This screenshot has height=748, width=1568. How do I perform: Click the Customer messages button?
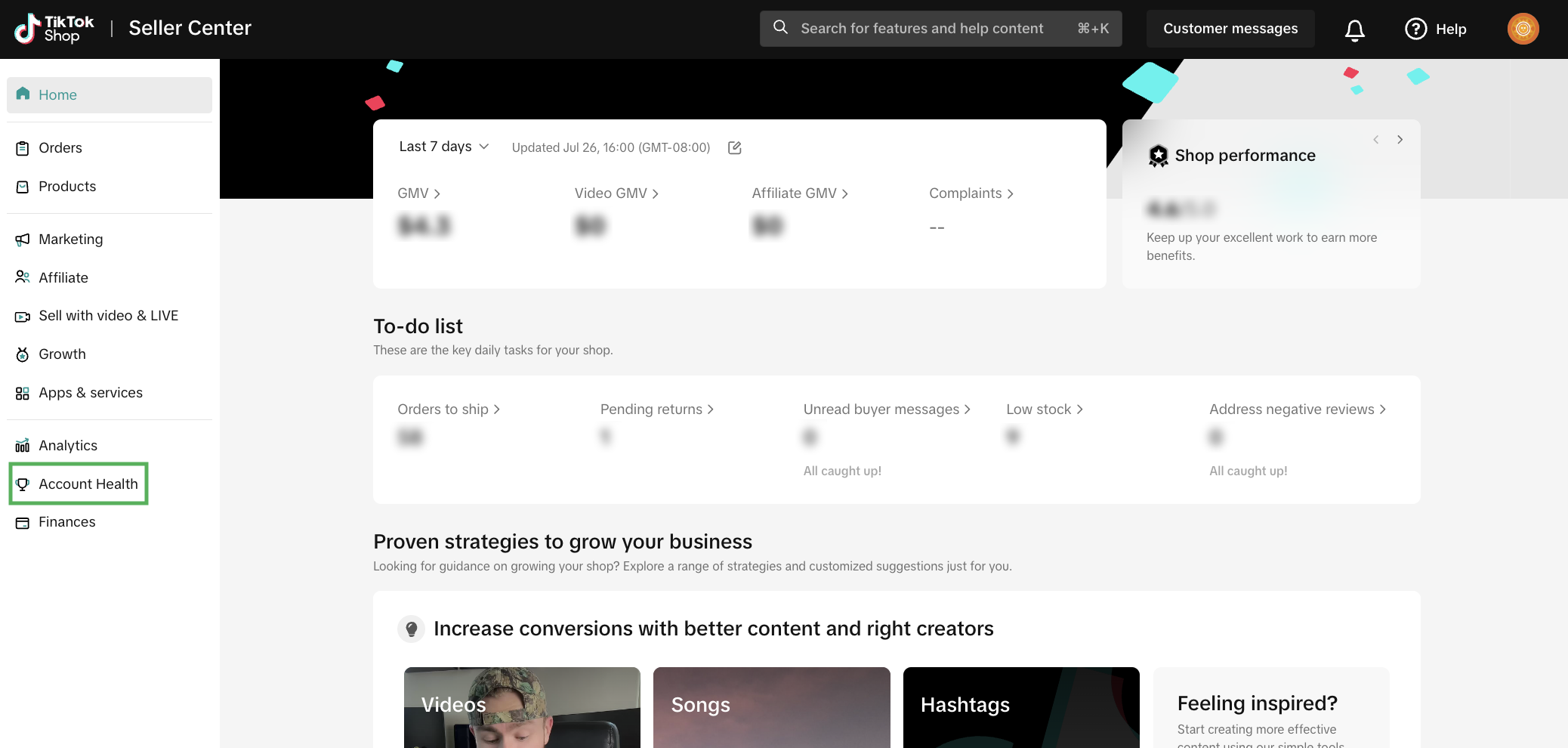click(x=1230, y=29)
